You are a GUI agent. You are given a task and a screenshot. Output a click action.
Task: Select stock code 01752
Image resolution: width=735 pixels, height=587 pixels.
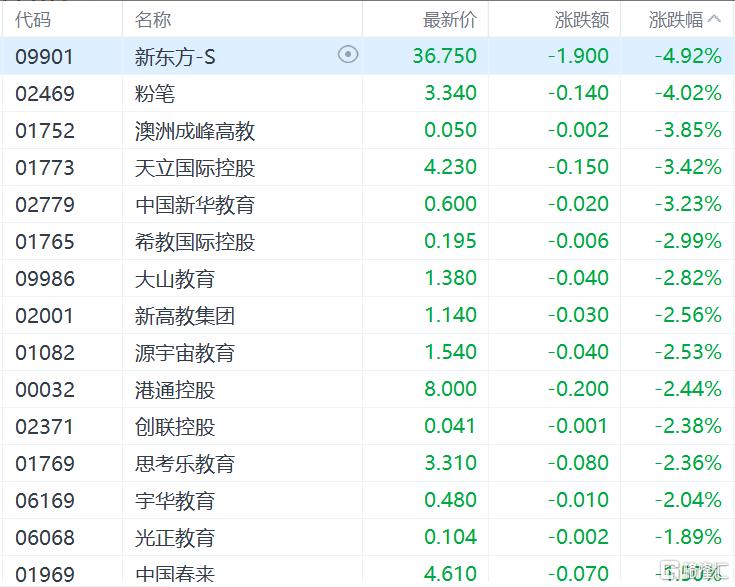click(45, 131)
